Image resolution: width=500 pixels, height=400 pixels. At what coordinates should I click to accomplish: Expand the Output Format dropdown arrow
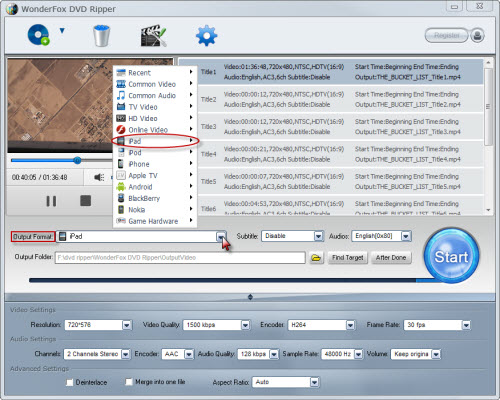pos(221,237)
